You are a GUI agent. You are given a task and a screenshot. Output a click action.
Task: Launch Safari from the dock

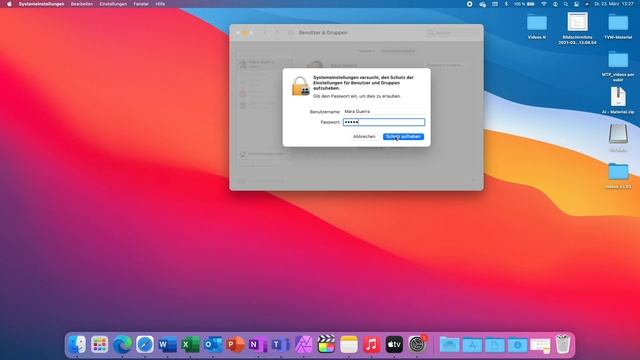[145, 344]
